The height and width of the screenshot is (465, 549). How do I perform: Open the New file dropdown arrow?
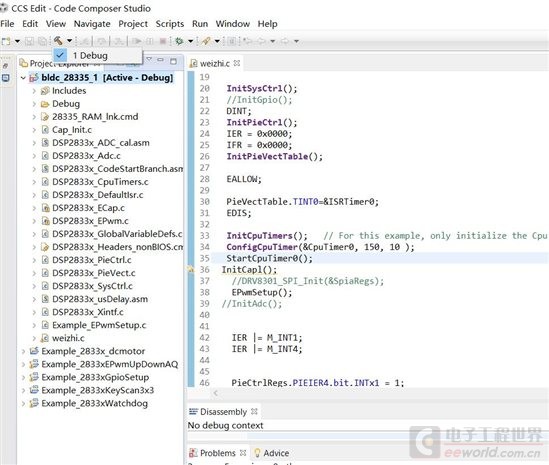click(x=17, y=41)
